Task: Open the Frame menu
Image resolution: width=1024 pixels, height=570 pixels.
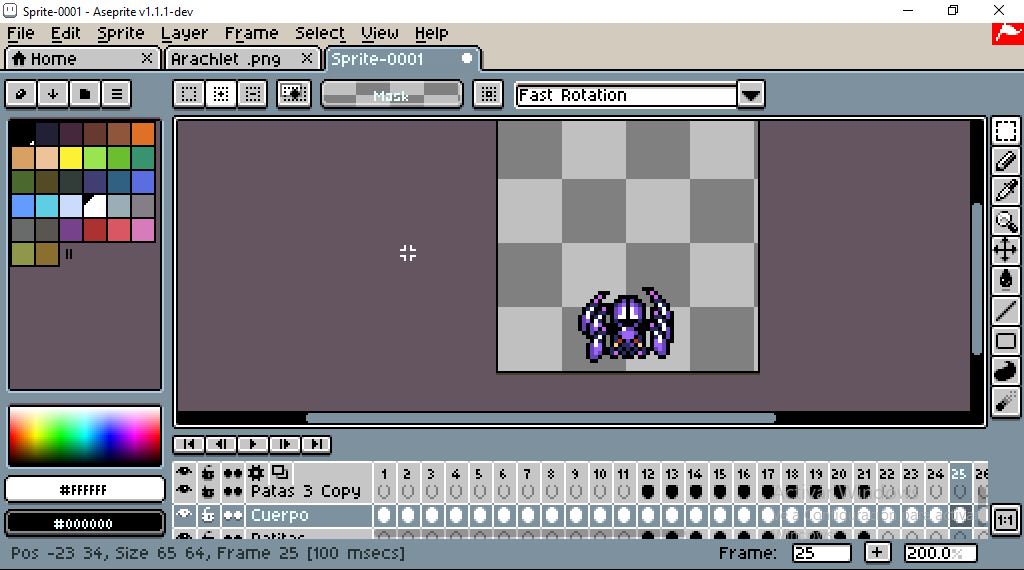Action: 251,33
